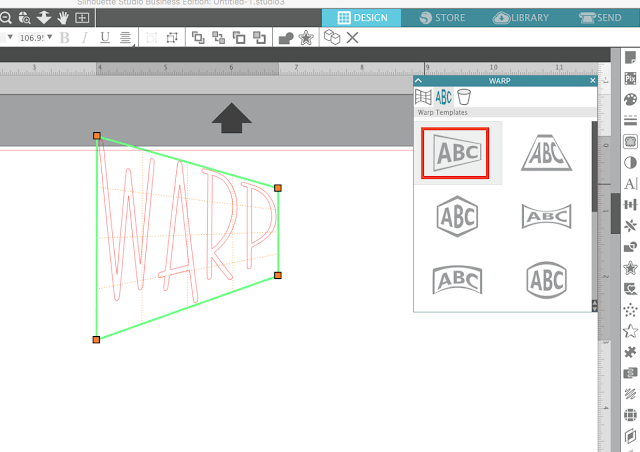Choose the arched flag ABC template
Viewport: 640px width, 452px height.
pos(457,280)
